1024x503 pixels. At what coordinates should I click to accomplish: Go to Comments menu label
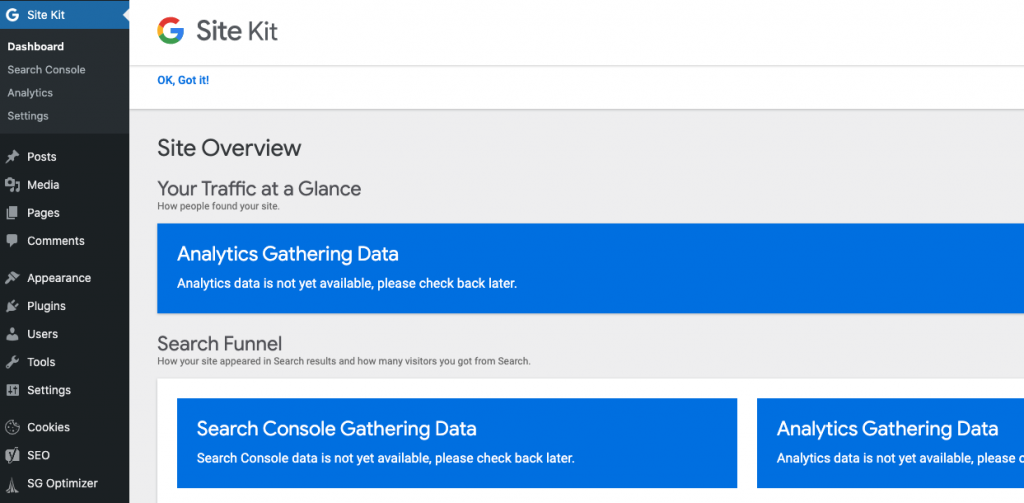click(x=56, y=241)
